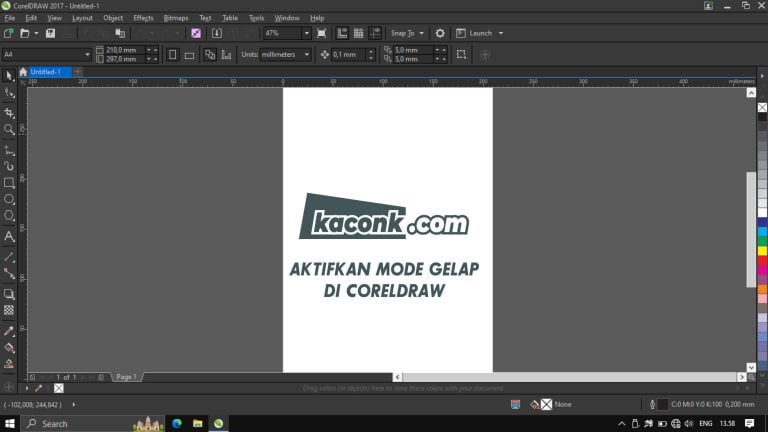Select the Polygon tool

tap(9, 216)
